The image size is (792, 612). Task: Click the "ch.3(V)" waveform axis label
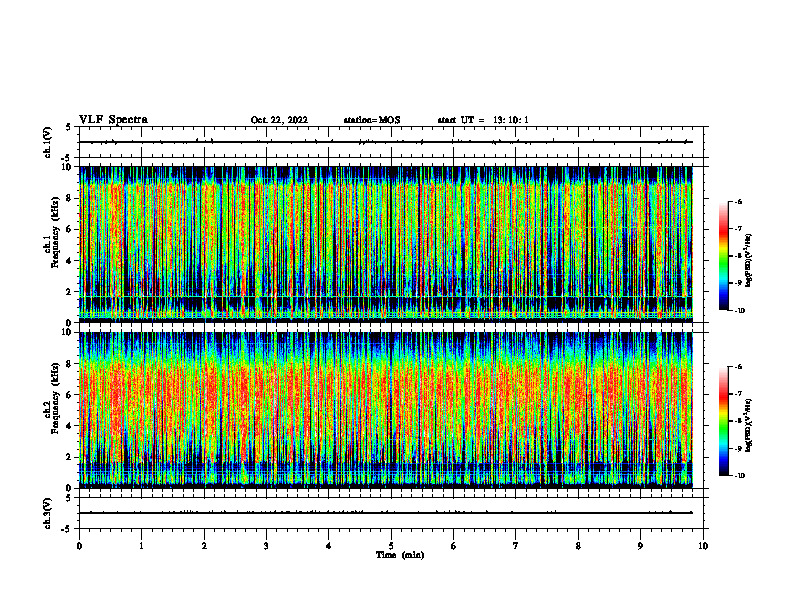pyautogui.click(x=48, y=513)
